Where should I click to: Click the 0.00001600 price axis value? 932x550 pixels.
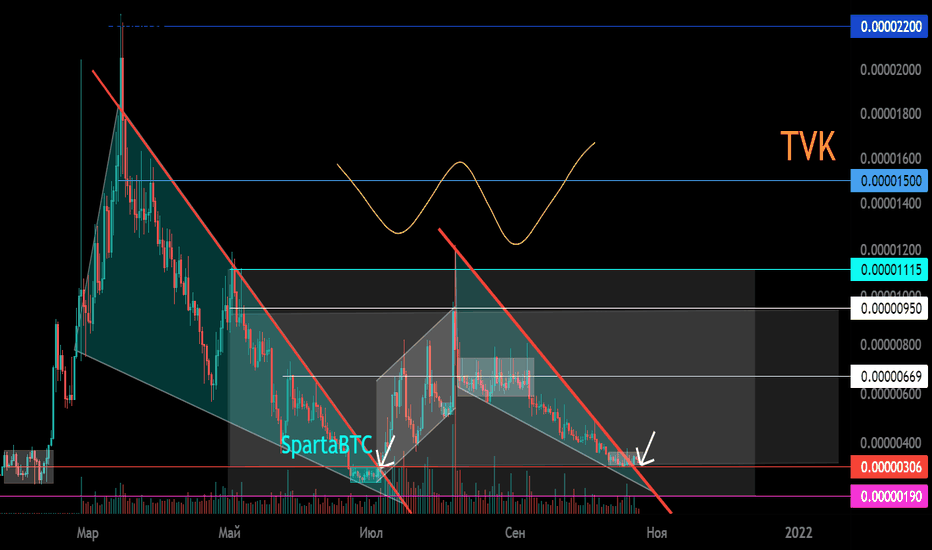click(890, 159)
